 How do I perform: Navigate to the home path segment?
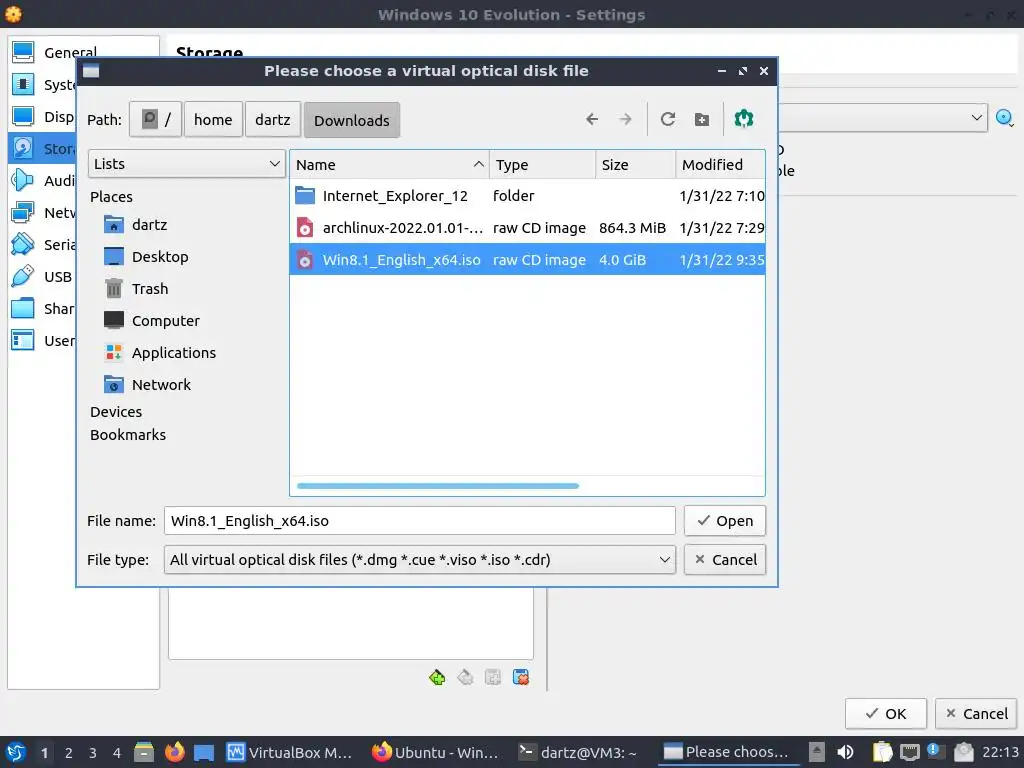(x=213, y=120)
